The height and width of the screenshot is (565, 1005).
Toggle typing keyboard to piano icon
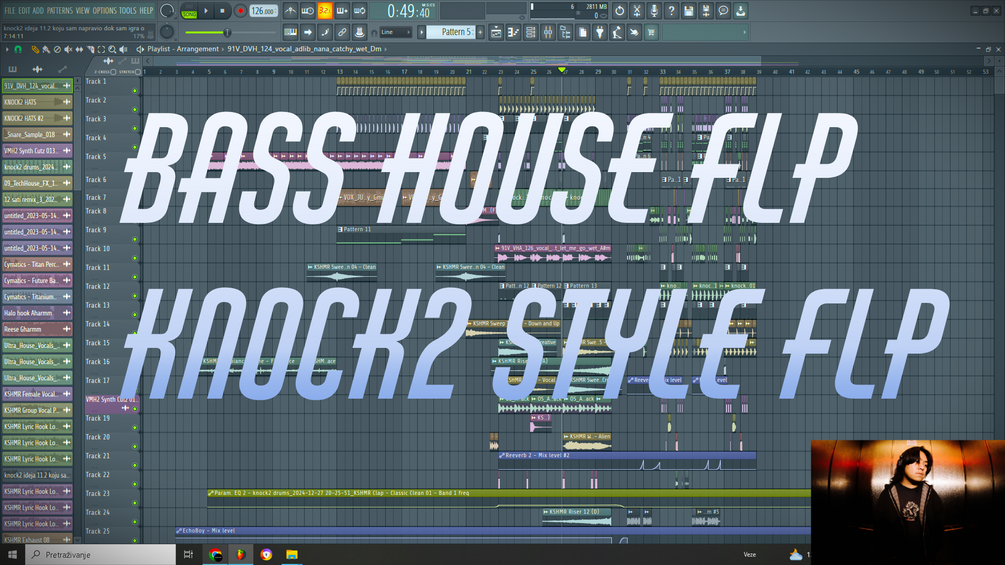[290, 32]
